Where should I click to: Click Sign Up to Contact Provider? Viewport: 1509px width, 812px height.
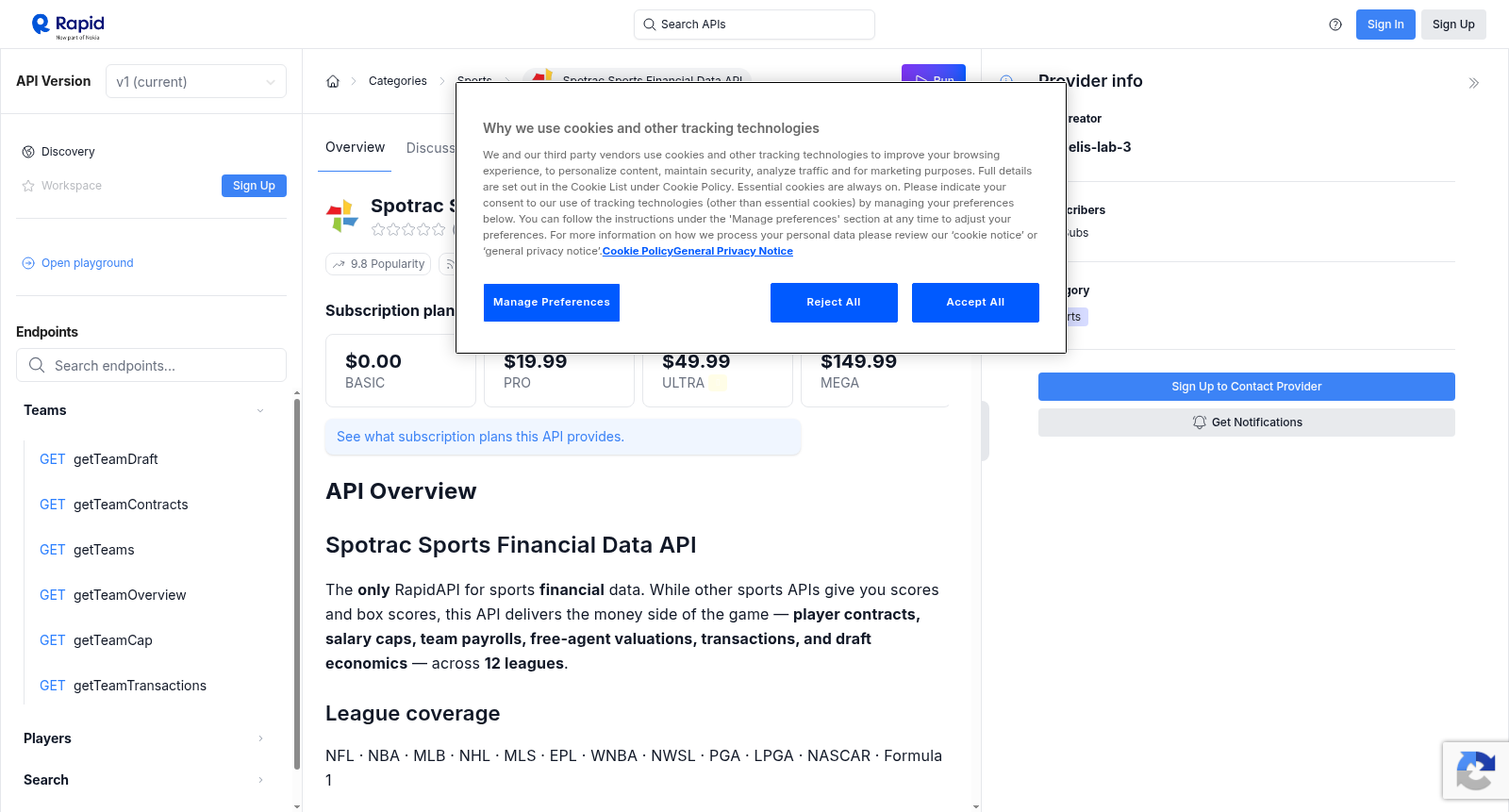(1247, 387)
